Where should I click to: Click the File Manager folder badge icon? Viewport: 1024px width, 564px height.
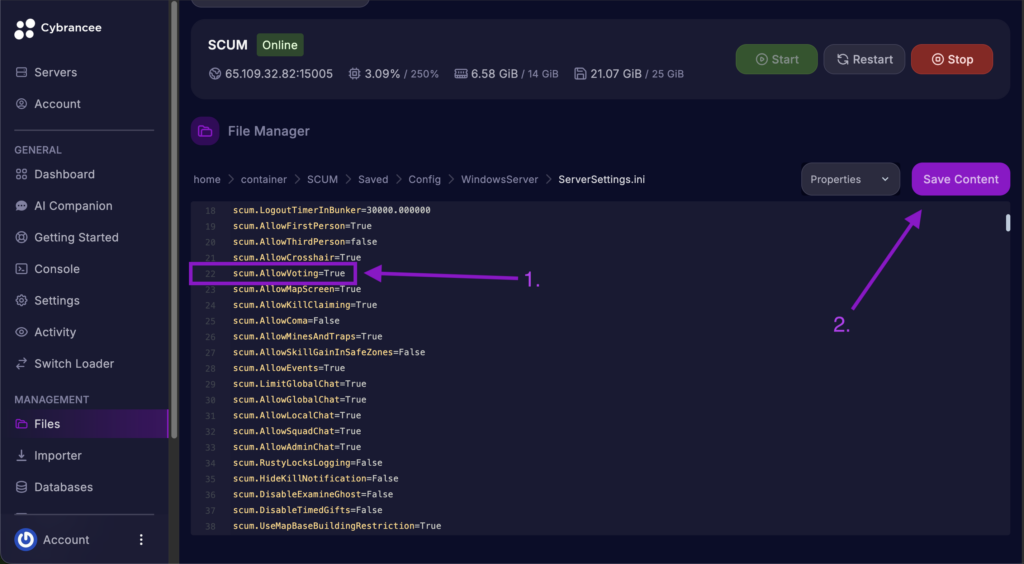[205, 131]
